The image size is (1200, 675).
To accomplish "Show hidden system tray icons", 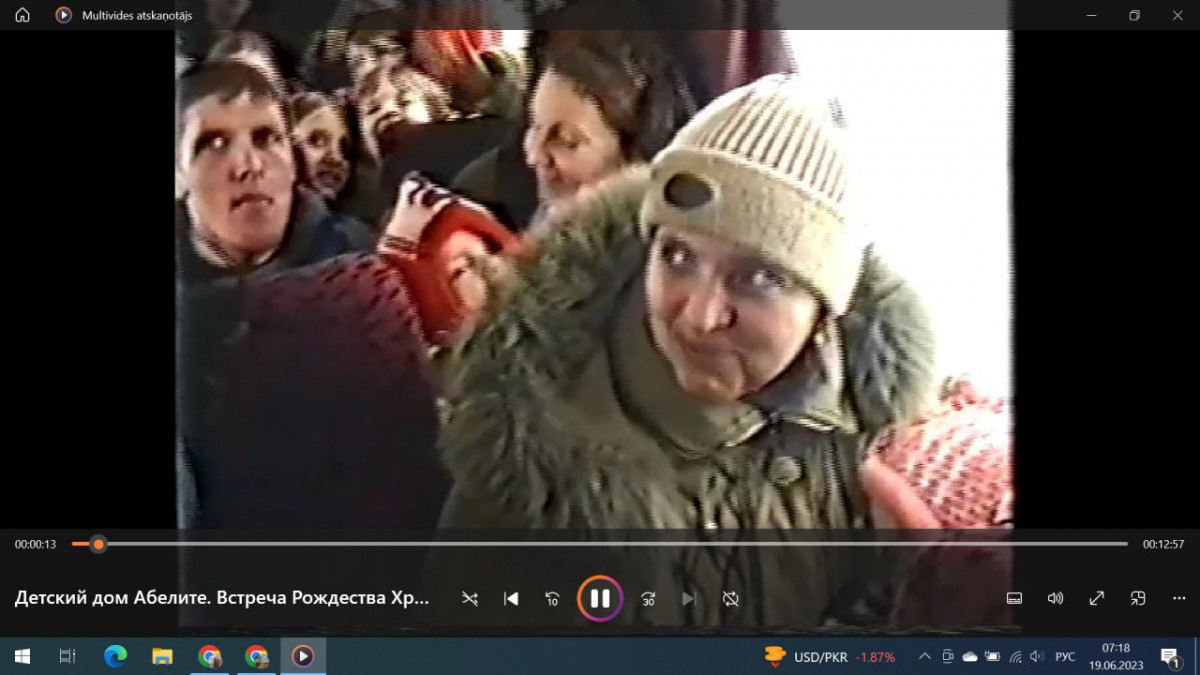I will point(924,657).
